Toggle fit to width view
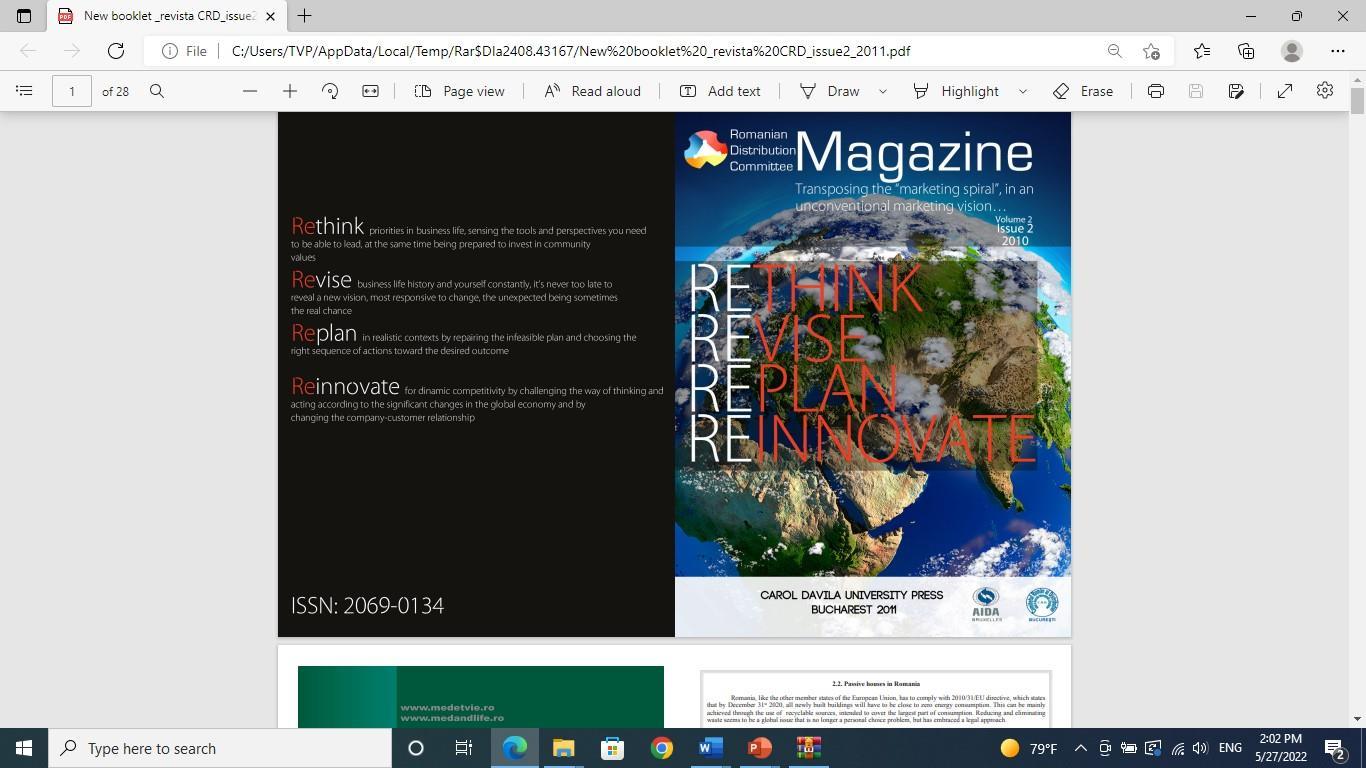The image size is (1366, 768). click(370, 91)
